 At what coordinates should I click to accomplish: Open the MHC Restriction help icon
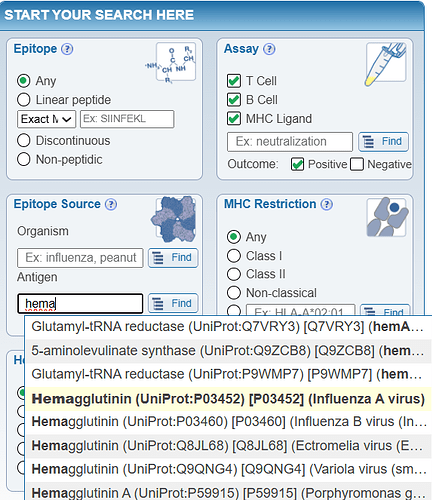point(326,204)
